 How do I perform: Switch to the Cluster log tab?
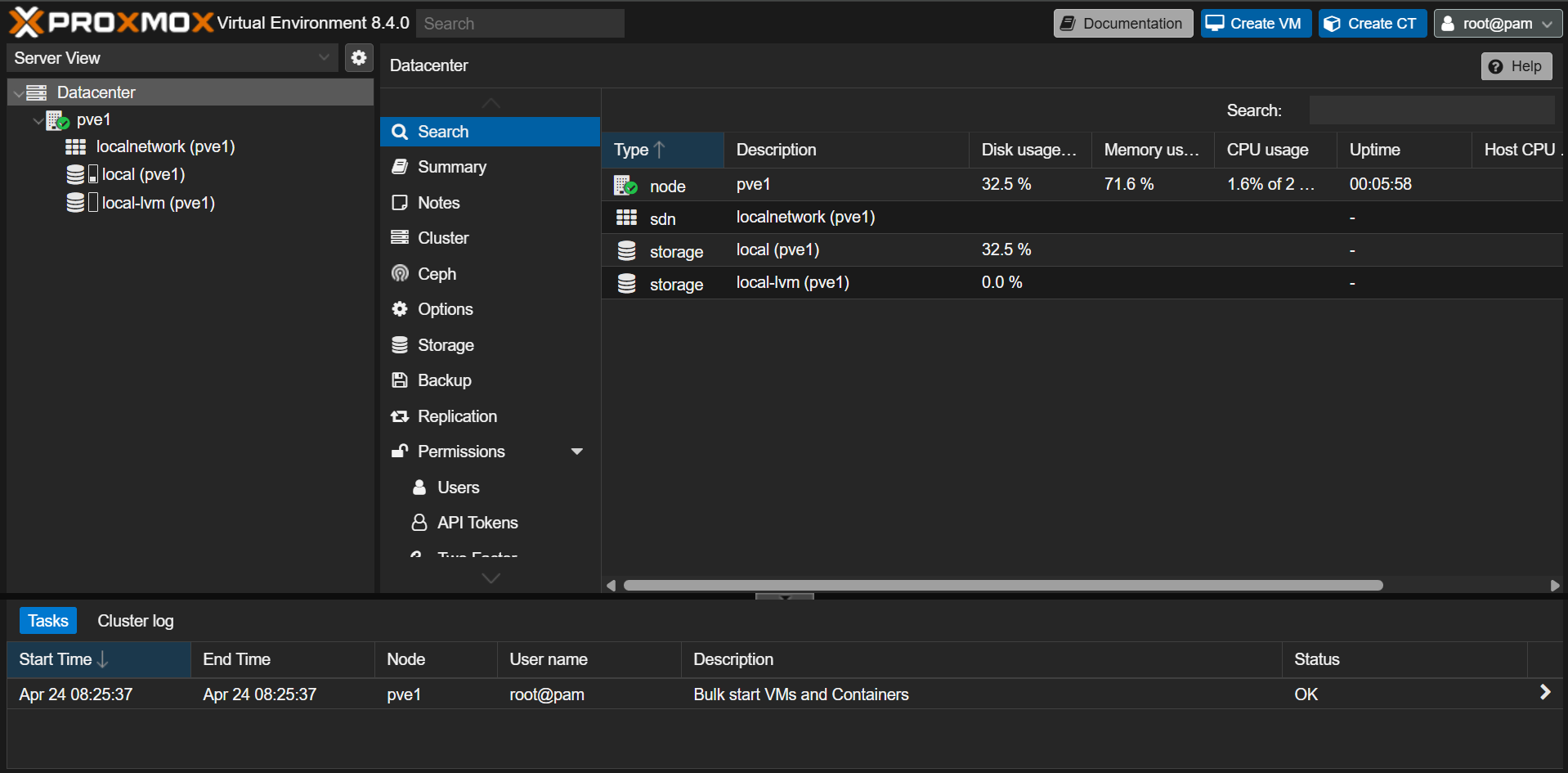pyautogui.click(x=136, y=621)
